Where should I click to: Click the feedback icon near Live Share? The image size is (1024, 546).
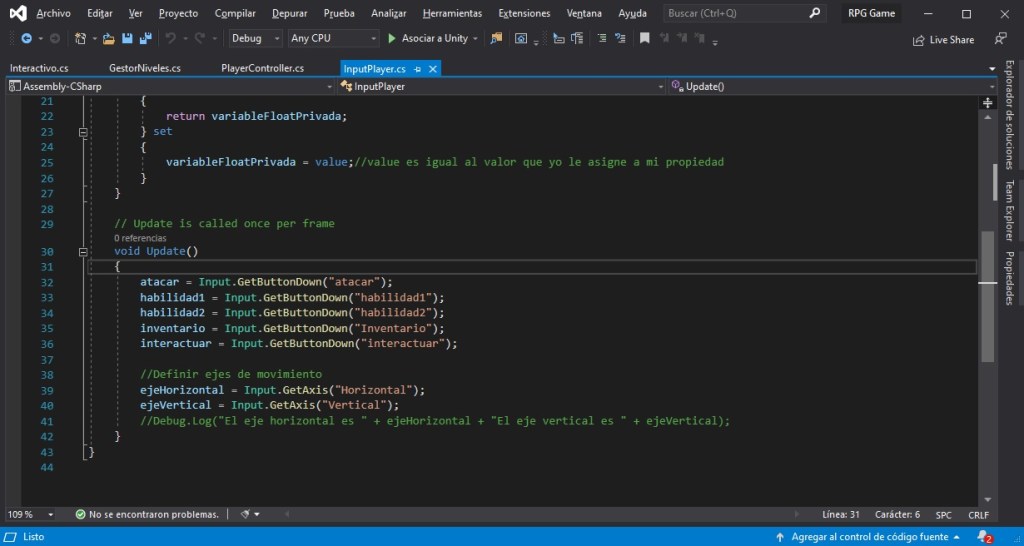point(1000,39)
